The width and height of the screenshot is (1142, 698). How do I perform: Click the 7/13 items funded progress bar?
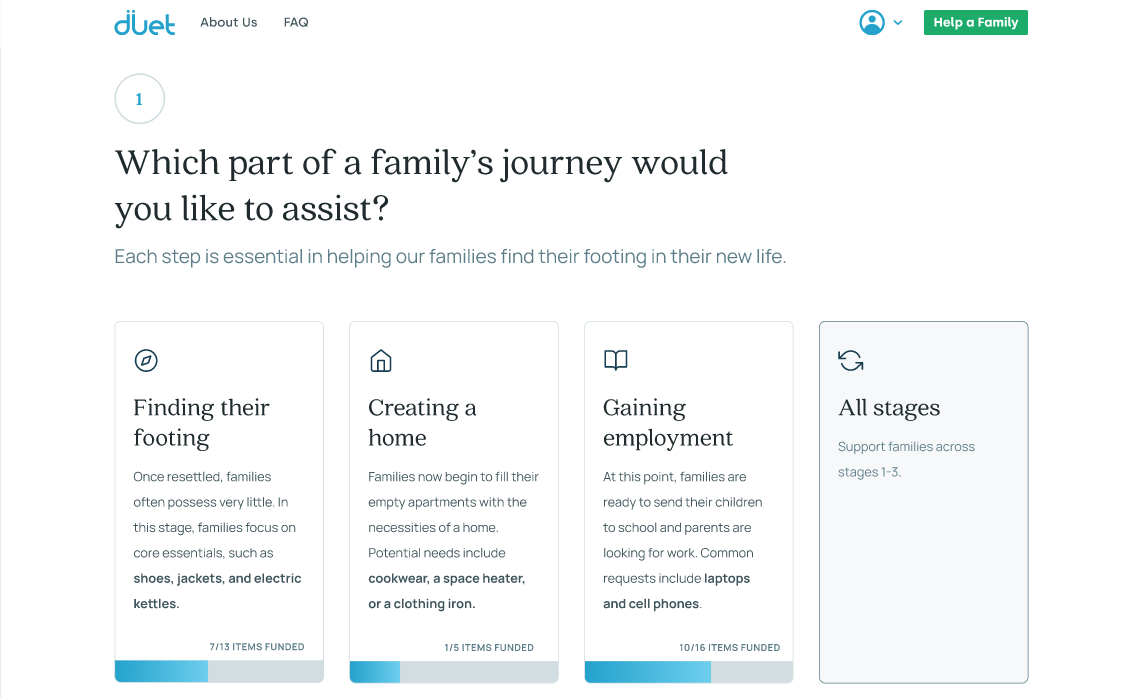219,671
